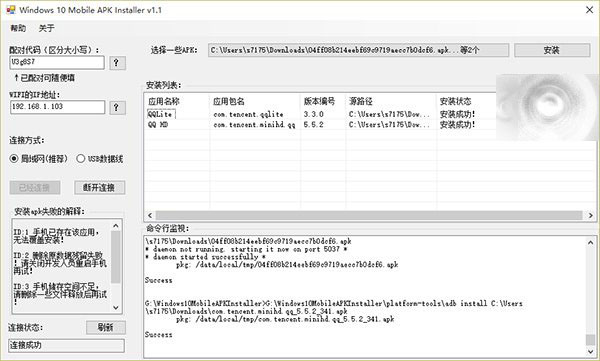Click the 源路径 column header
Screen dimensions: 600x361
coord(361,101)
